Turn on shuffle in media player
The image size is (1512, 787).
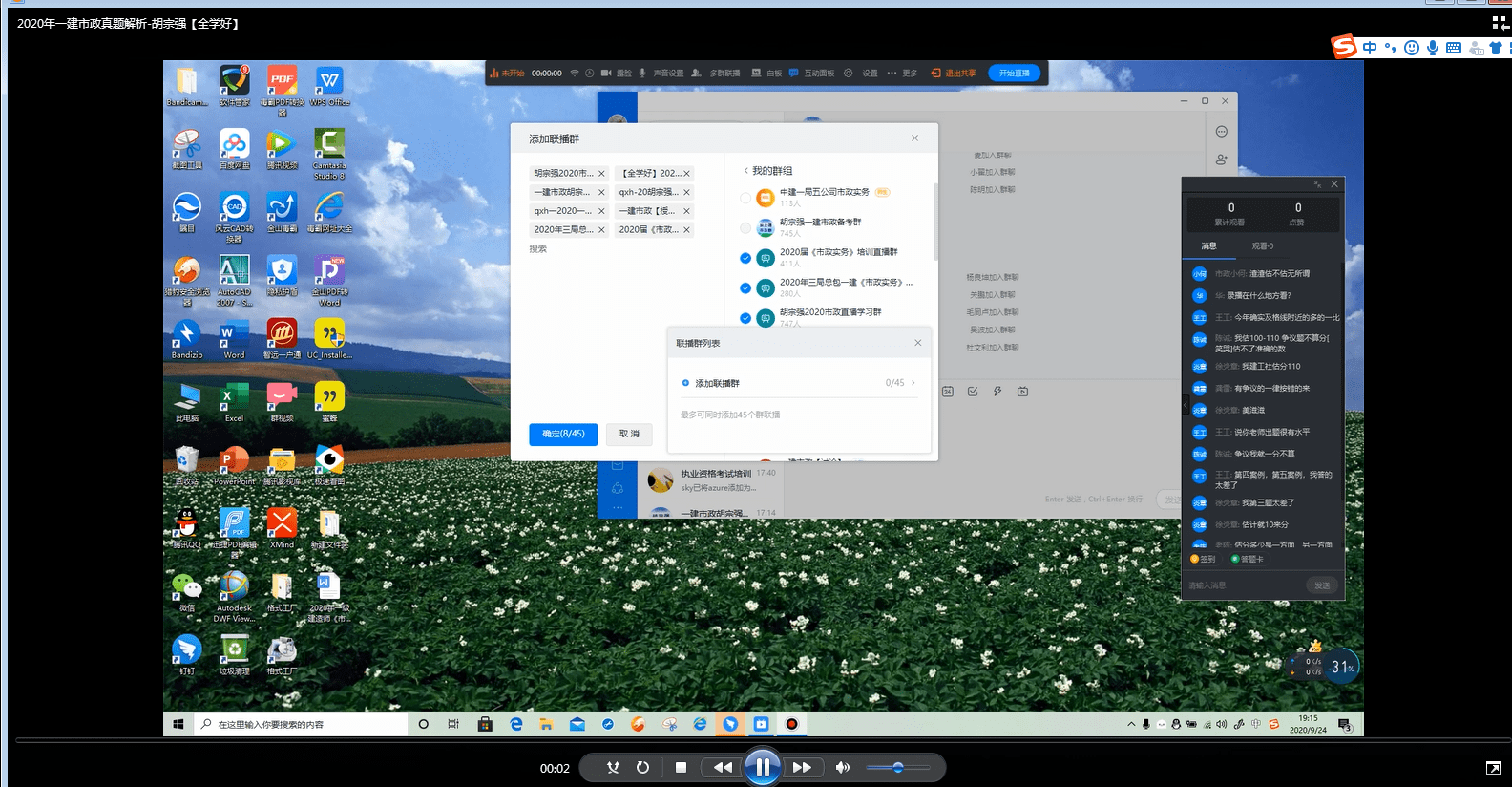click(613, 767)
